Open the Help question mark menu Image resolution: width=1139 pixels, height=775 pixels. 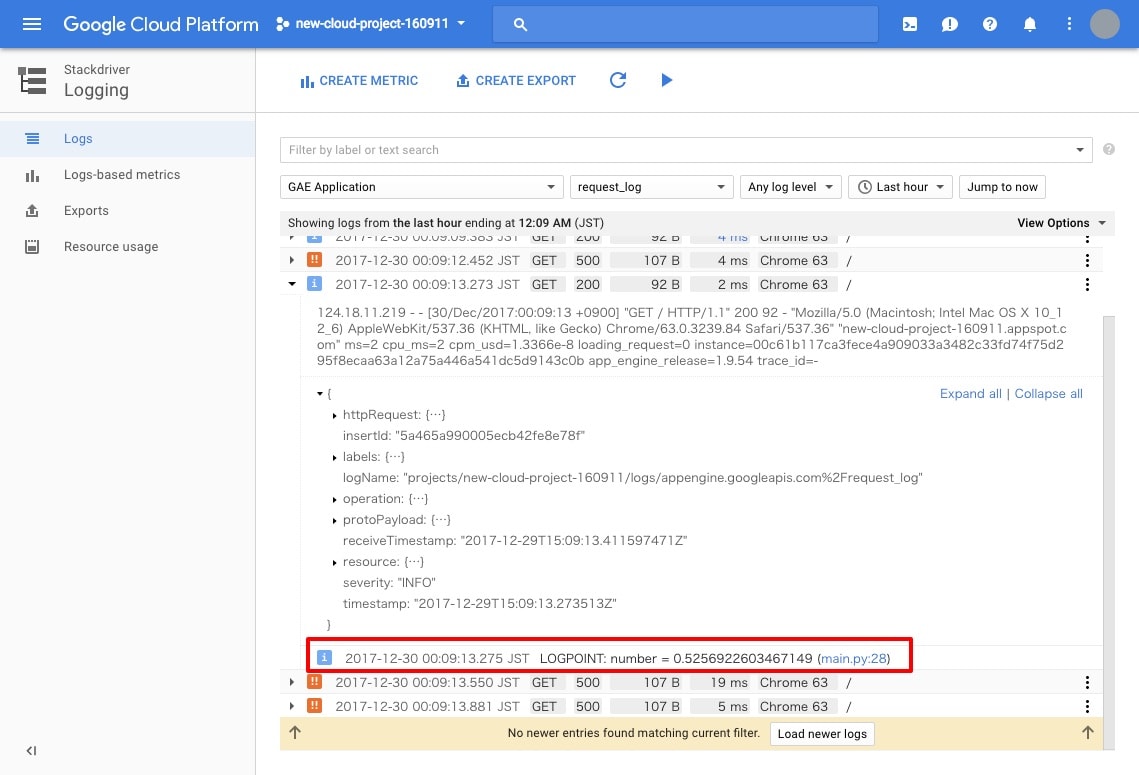point(989,24)
